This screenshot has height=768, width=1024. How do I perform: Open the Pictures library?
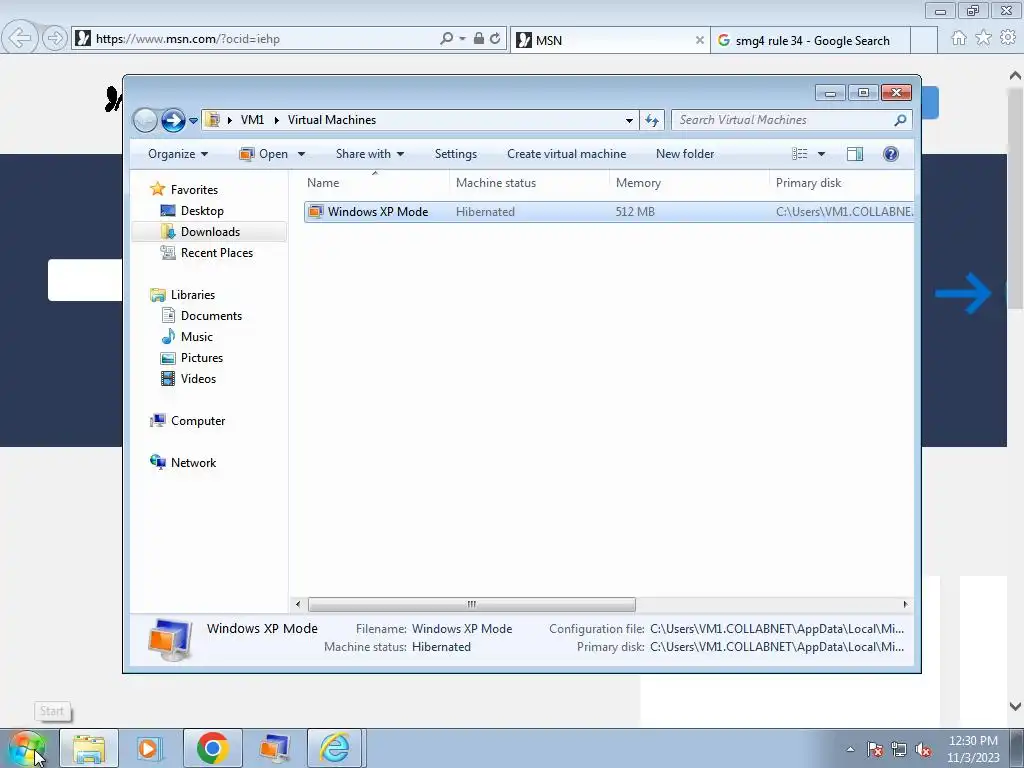click(x=201, y=358)
